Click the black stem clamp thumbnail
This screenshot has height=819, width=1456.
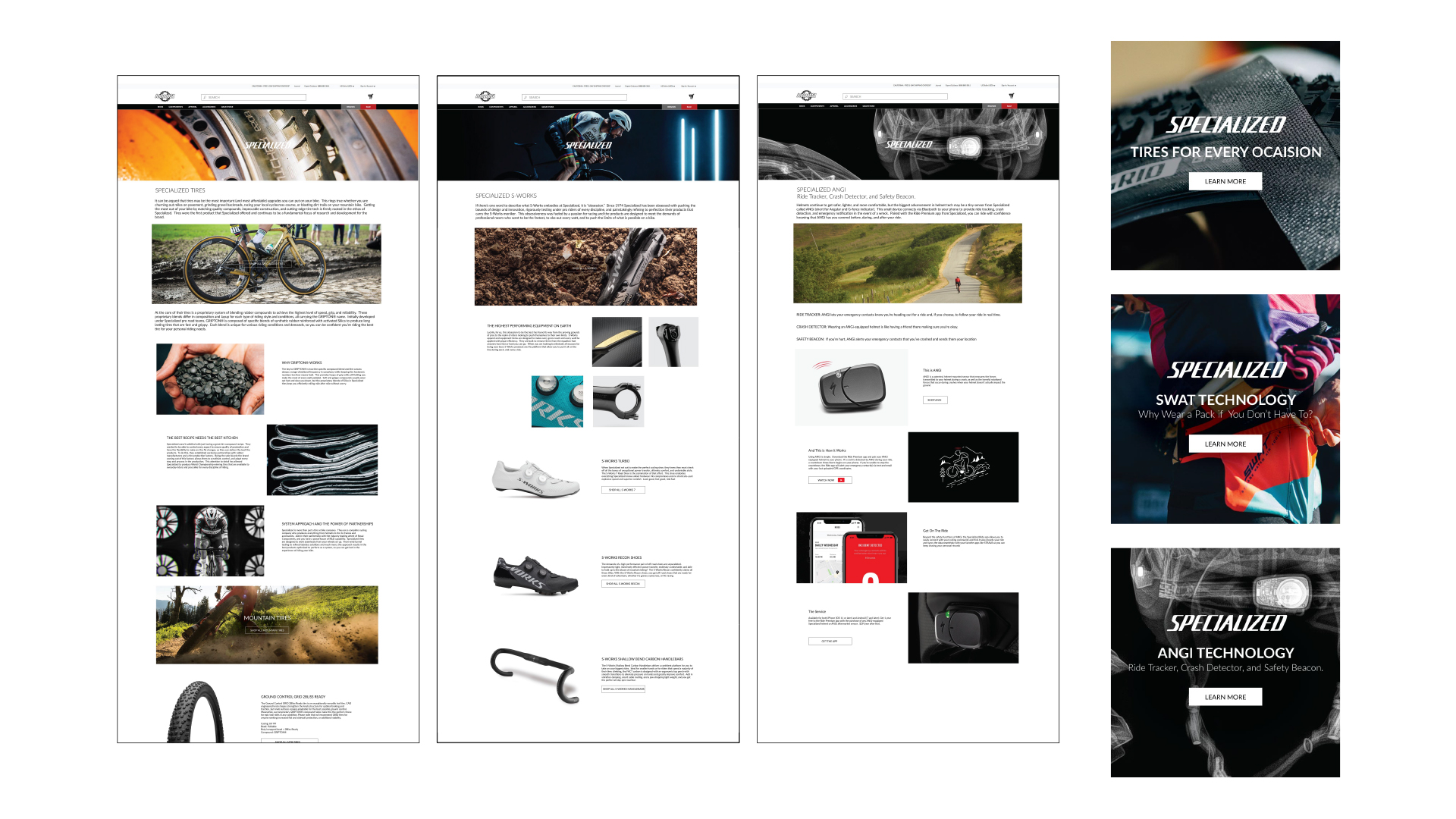click(x=618, y=401)
